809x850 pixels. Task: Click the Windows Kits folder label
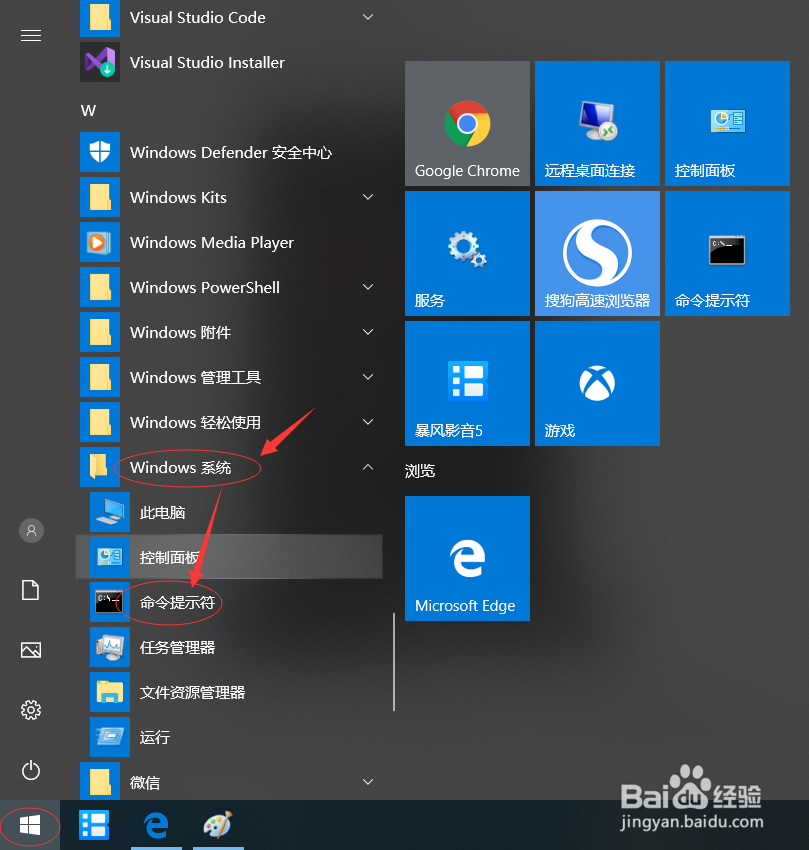[178, 197]
